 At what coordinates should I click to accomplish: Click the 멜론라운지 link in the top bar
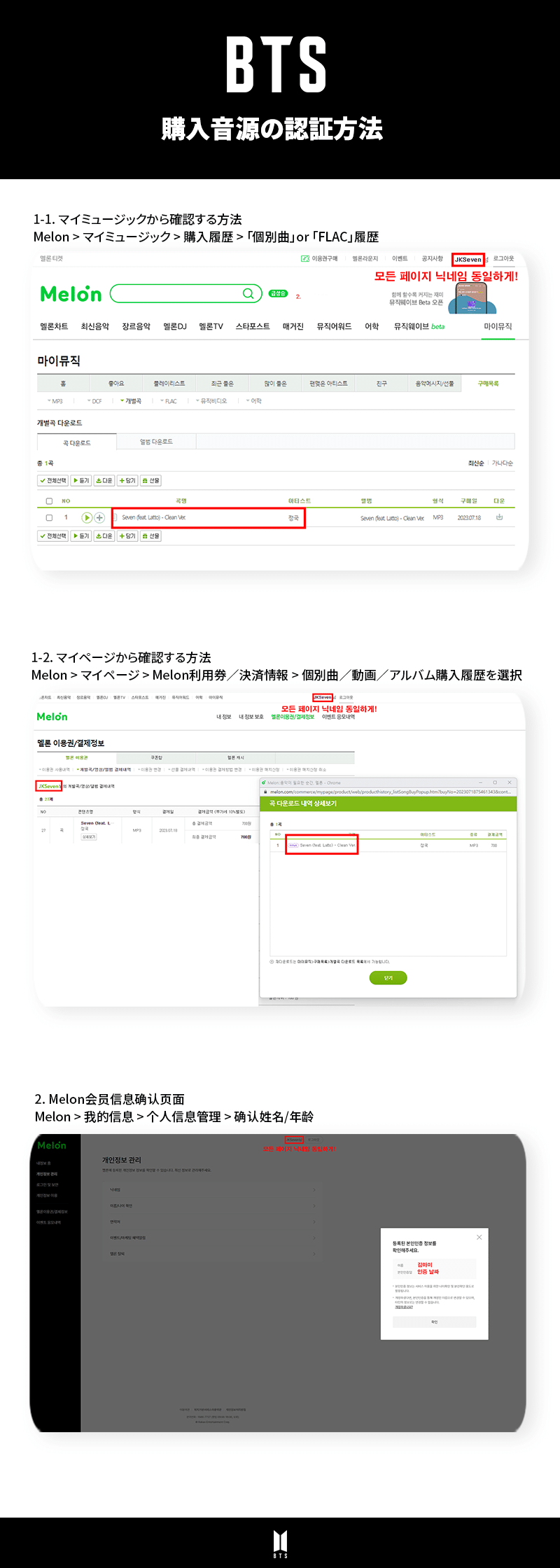coord(365,258)
